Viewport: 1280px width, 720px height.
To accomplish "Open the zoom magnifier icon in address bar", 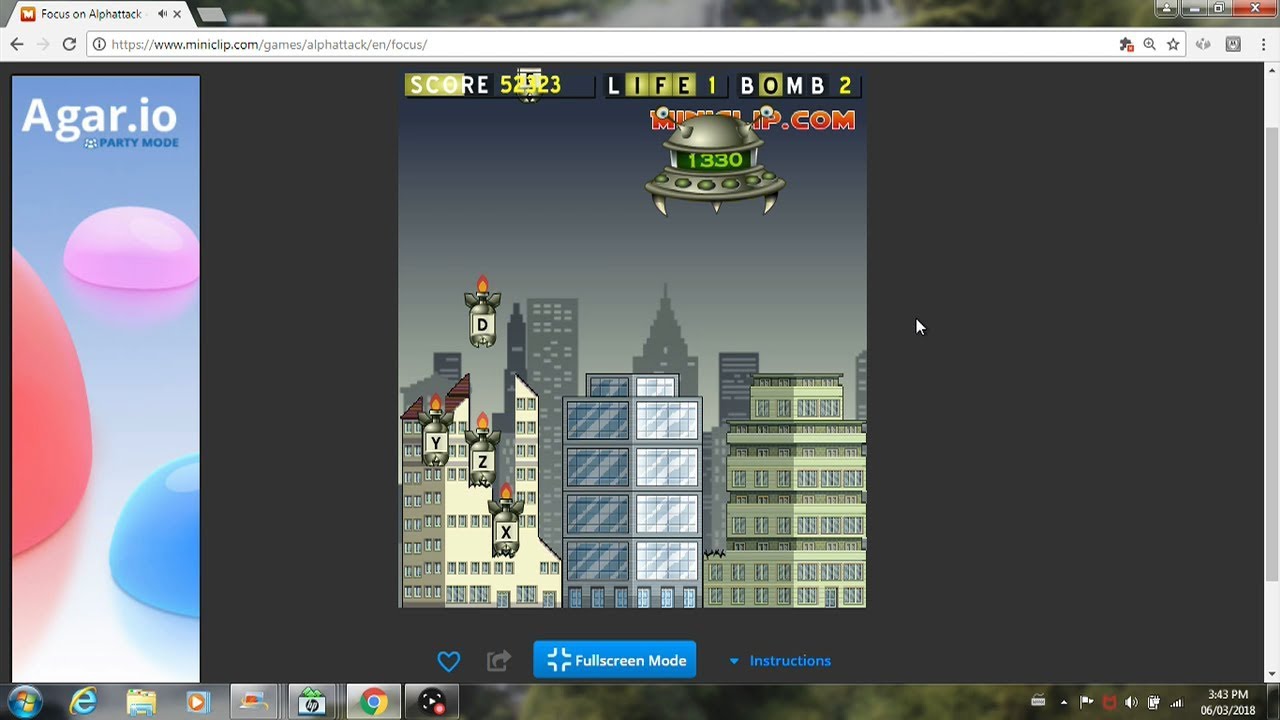I will point(1150,44).
